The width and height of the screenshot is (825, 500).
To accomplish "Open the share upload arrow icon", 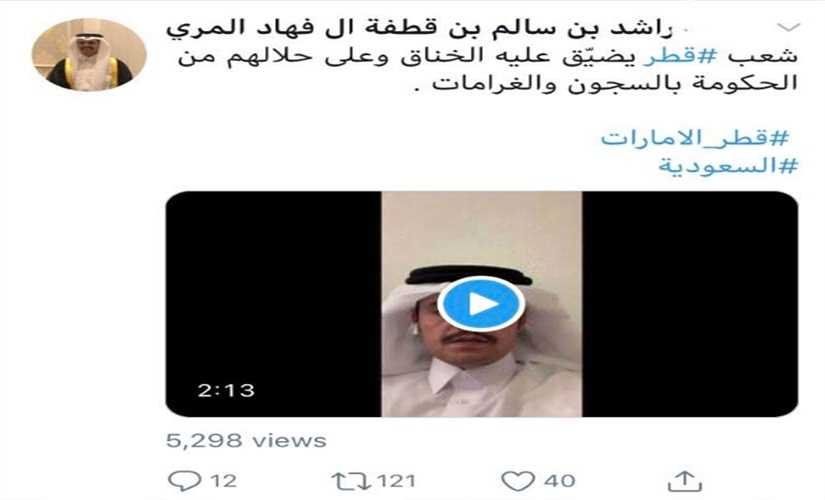I will pos(685,481).
